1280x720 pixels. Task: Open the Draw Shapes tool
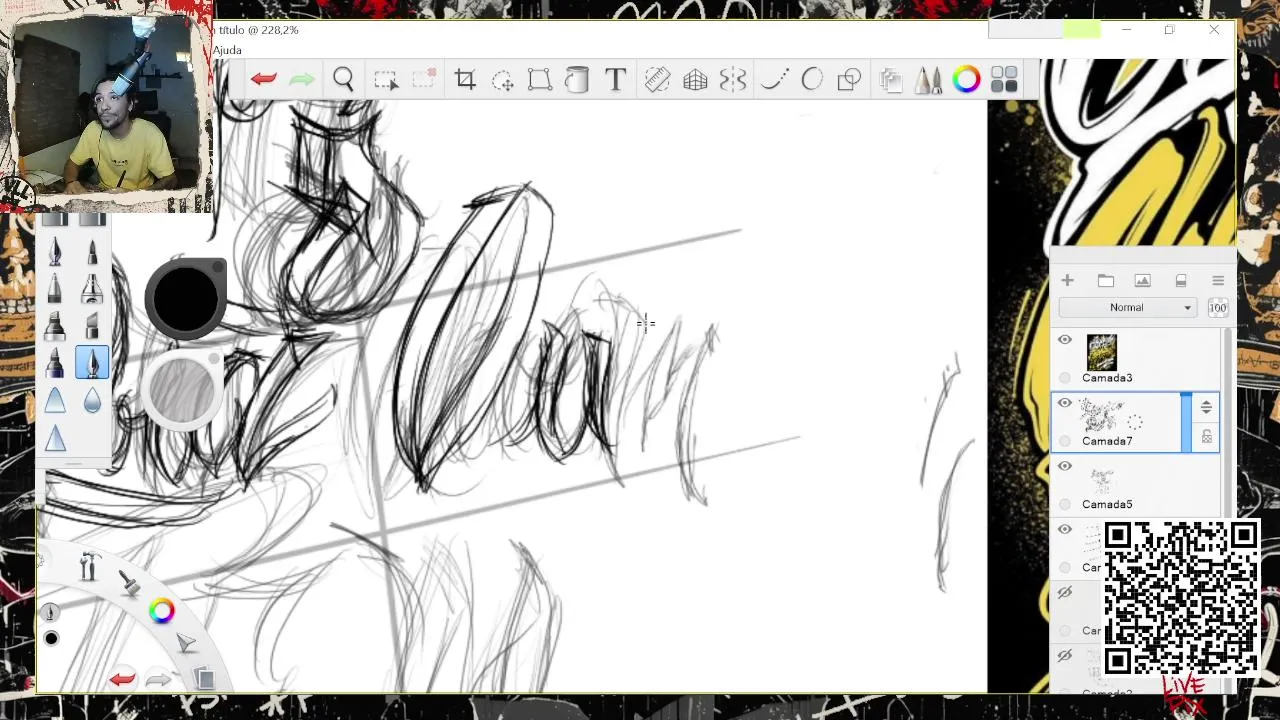(849, 80)
